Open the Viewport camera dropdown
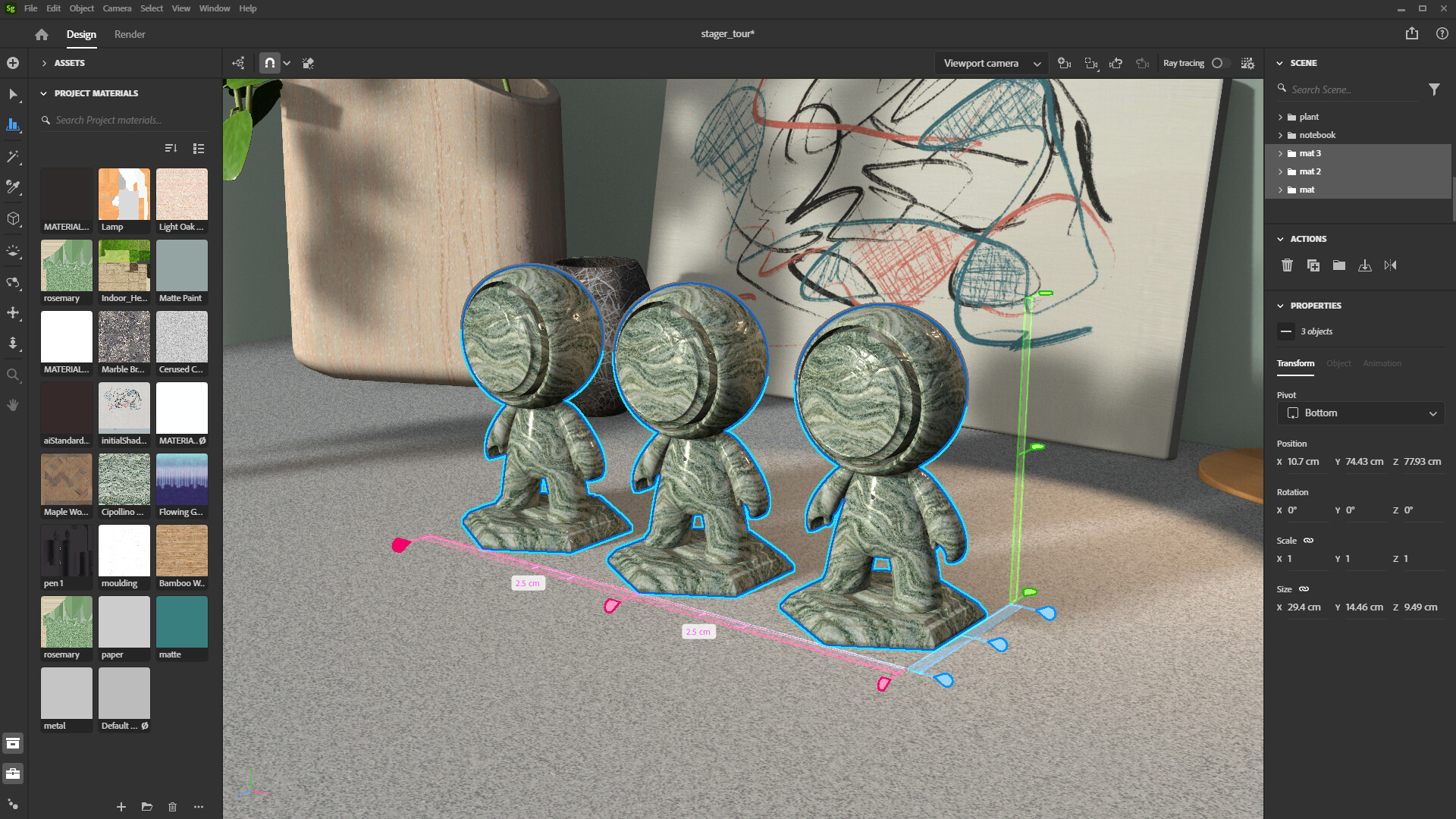 [990, 63]
